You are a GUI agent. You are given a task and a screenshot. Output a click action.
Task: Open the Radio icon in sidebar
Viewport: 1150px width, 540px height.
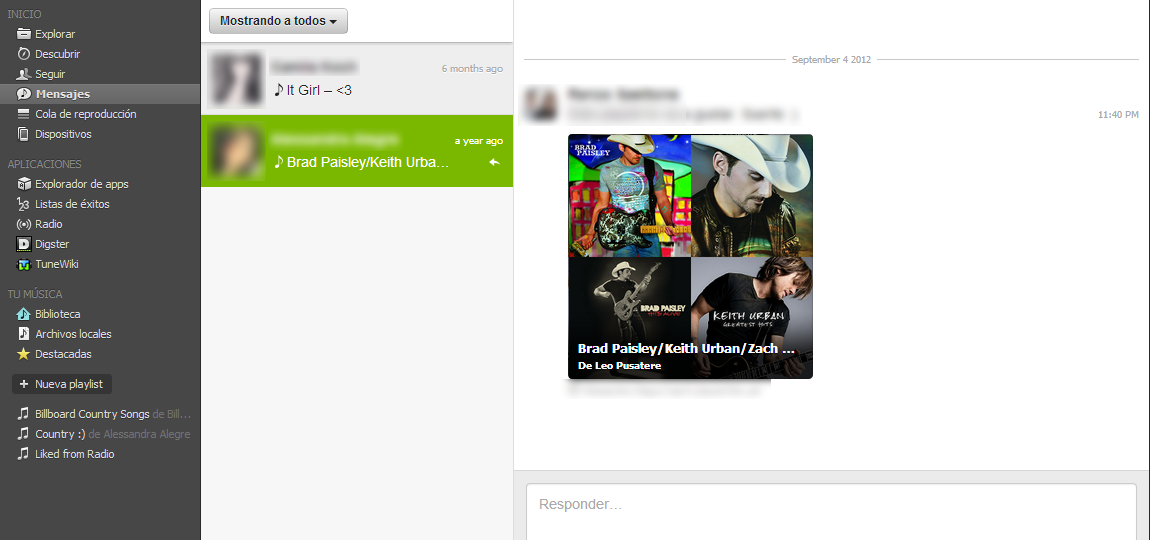(24, 224)
